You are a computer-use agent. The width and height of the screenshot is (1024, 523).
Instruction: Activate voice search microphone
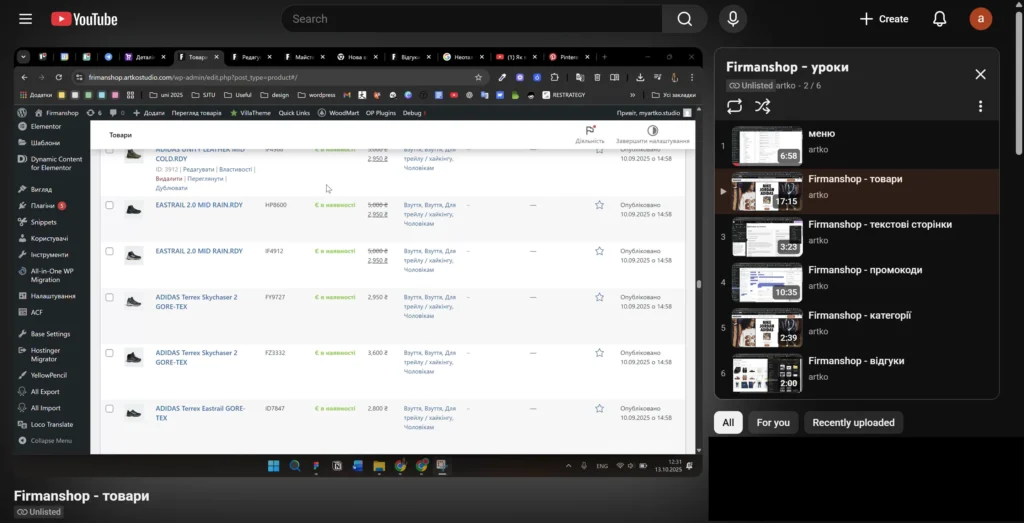733,19
